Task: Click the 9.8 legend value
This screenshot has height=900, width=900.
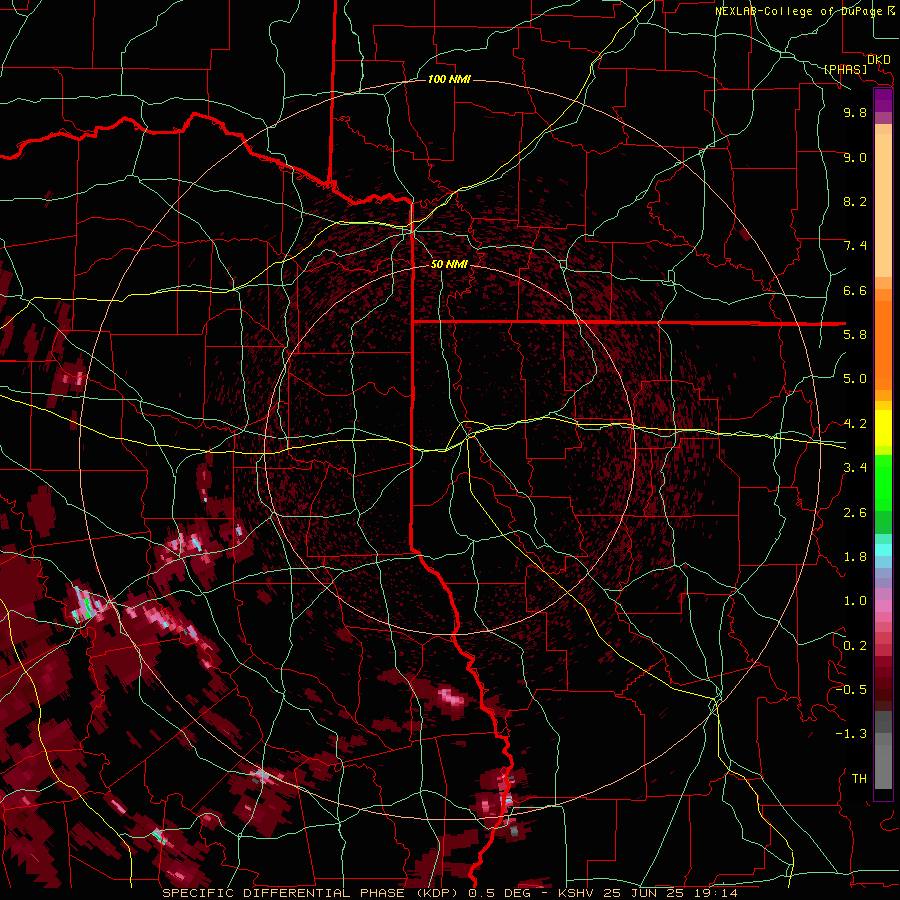Action: pos(855,112)
